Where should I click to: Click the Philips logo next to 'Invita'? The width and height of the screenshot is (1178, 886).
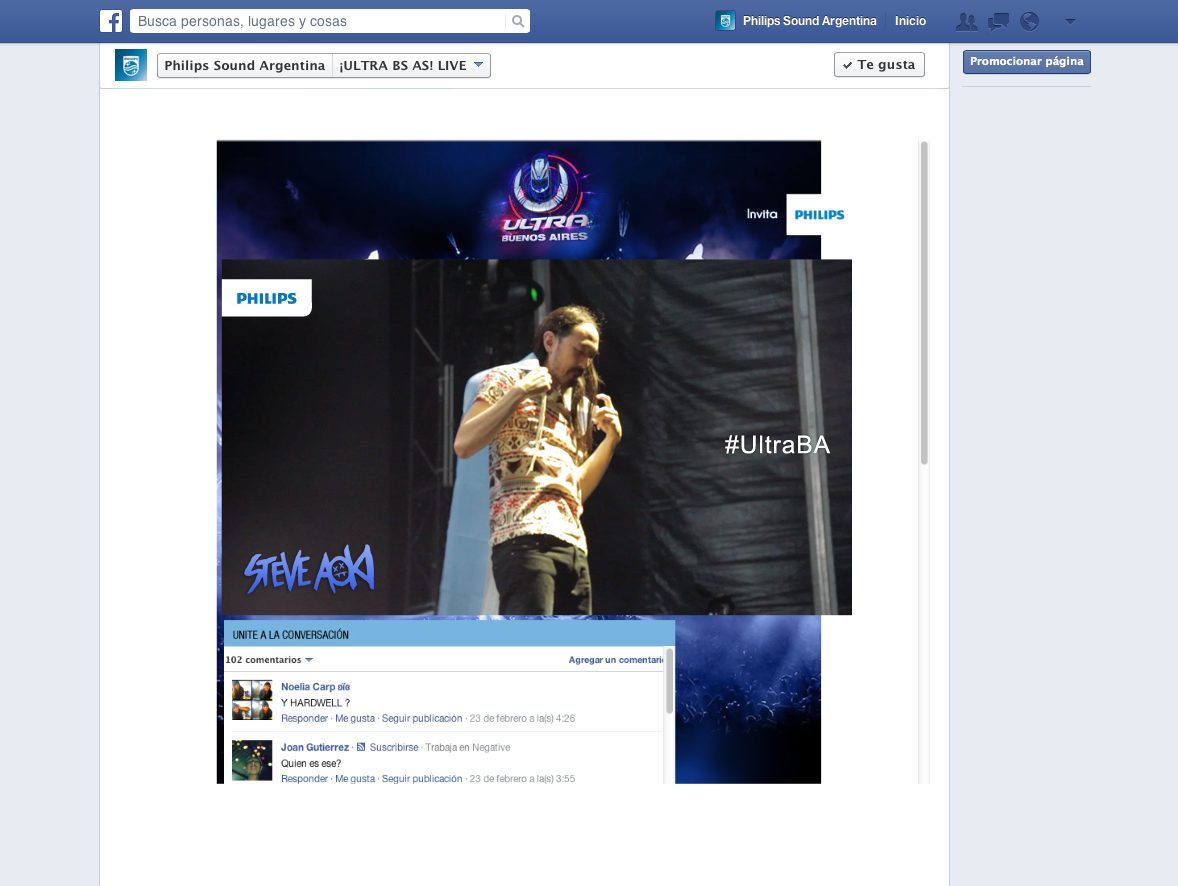coord(819,215)
